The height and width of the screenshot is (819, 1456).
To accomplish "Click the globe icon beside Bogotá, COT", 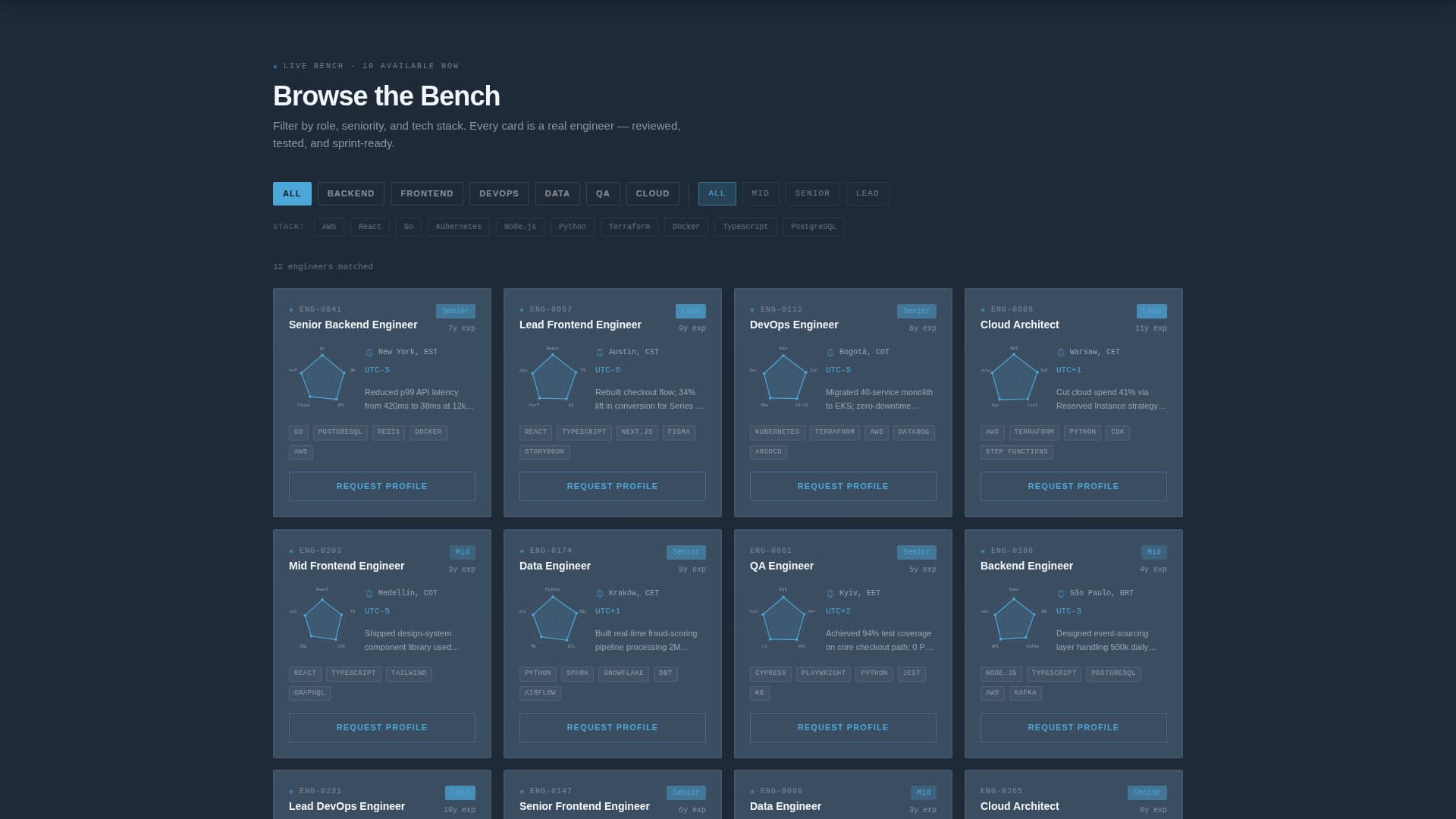I will (830, 353).
